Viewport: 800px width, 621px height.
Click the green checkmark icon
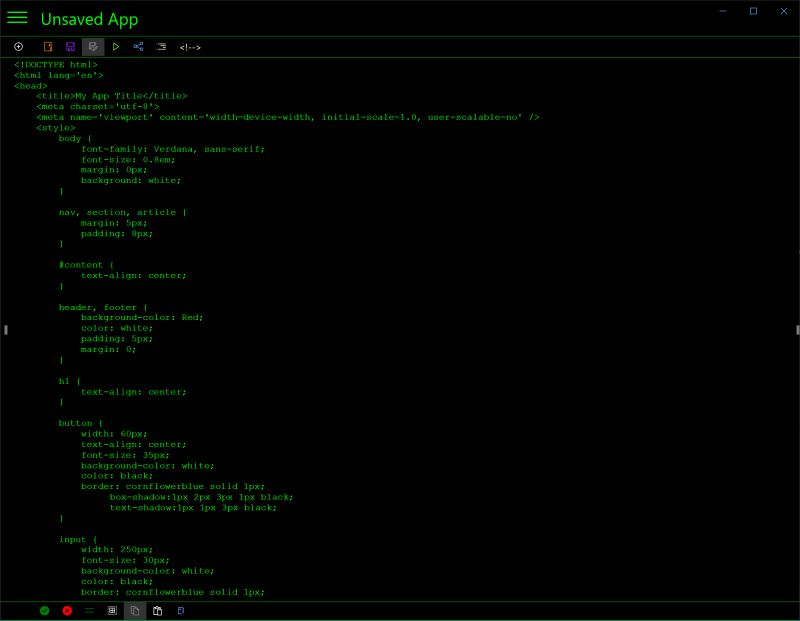44,611
